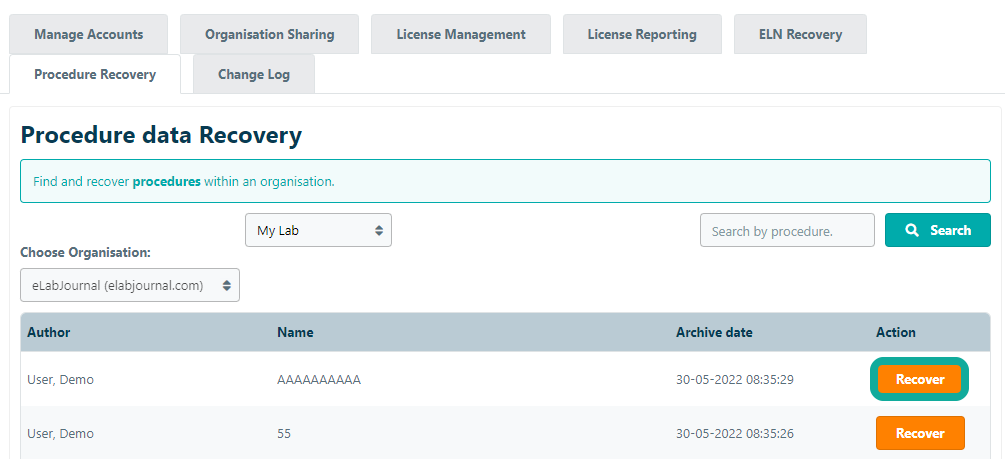Viewport: 1005px width, 459px height.
Task: Recover the AAAAAAAAAA procedure
Action: click(919, 380)
